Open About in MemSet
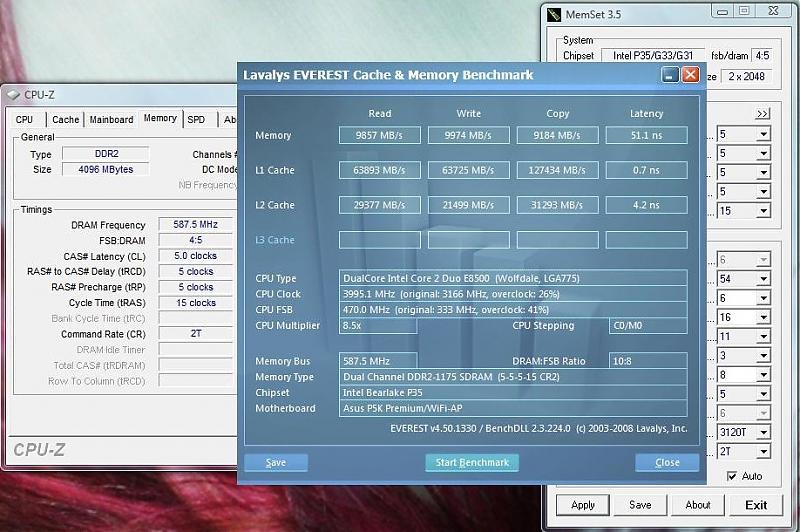Image resolution: width=800 pixels, height=532 pixels. pos(697,505)
